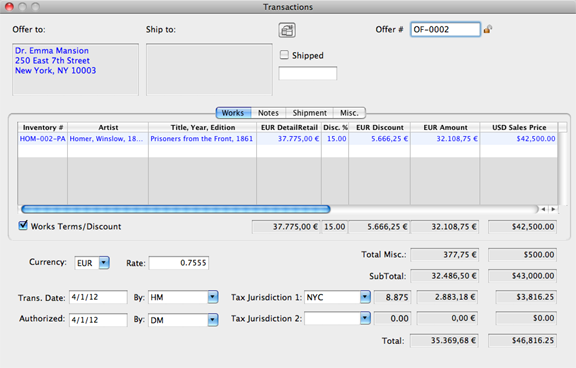Click the Tax Jurisdiction 2 rate 0.00
Screen dimensions: 576x368
point(392,318)
